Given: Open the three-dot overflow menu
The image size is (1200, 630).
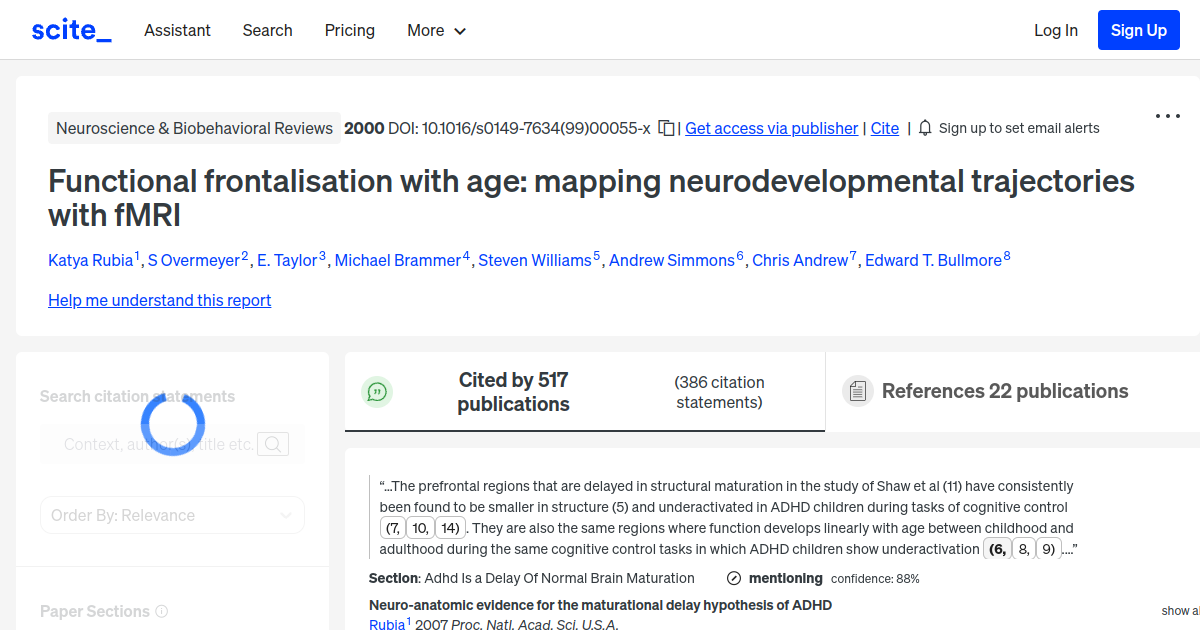Looking at the screenshot, I should click(x=1167, y=116).
